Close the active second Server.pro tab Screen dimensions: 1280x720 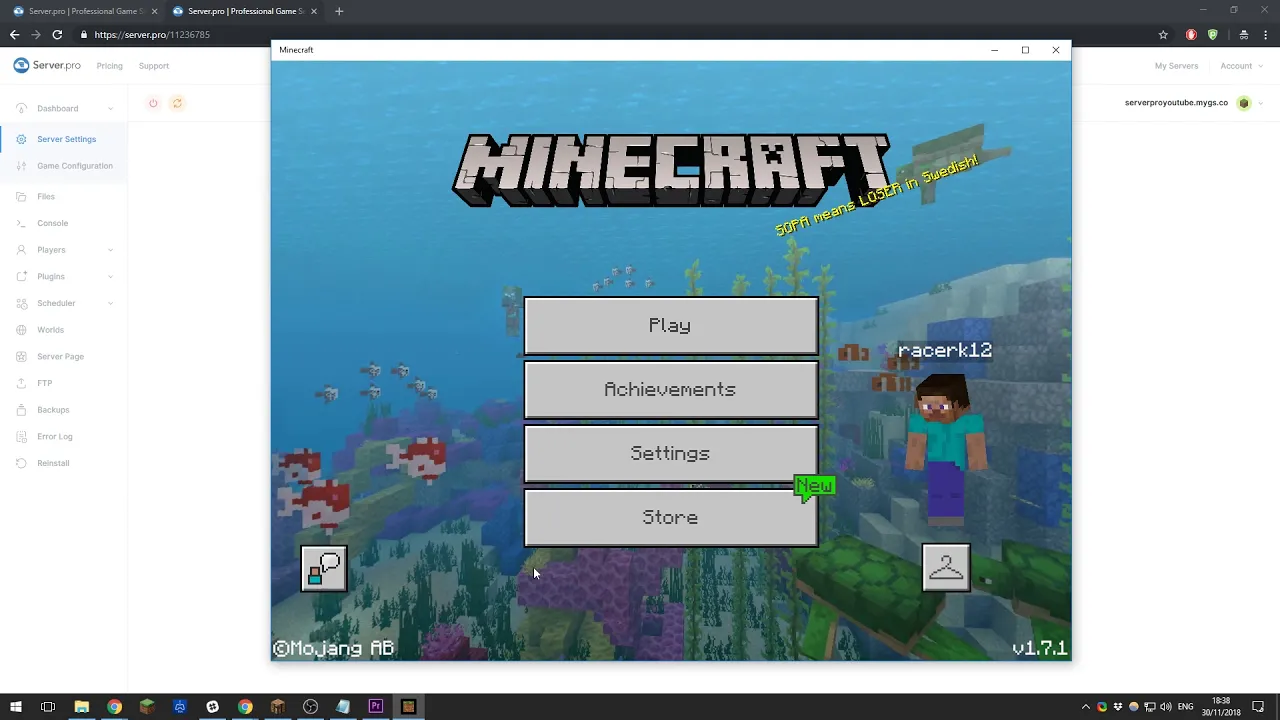tap(314, 11)
